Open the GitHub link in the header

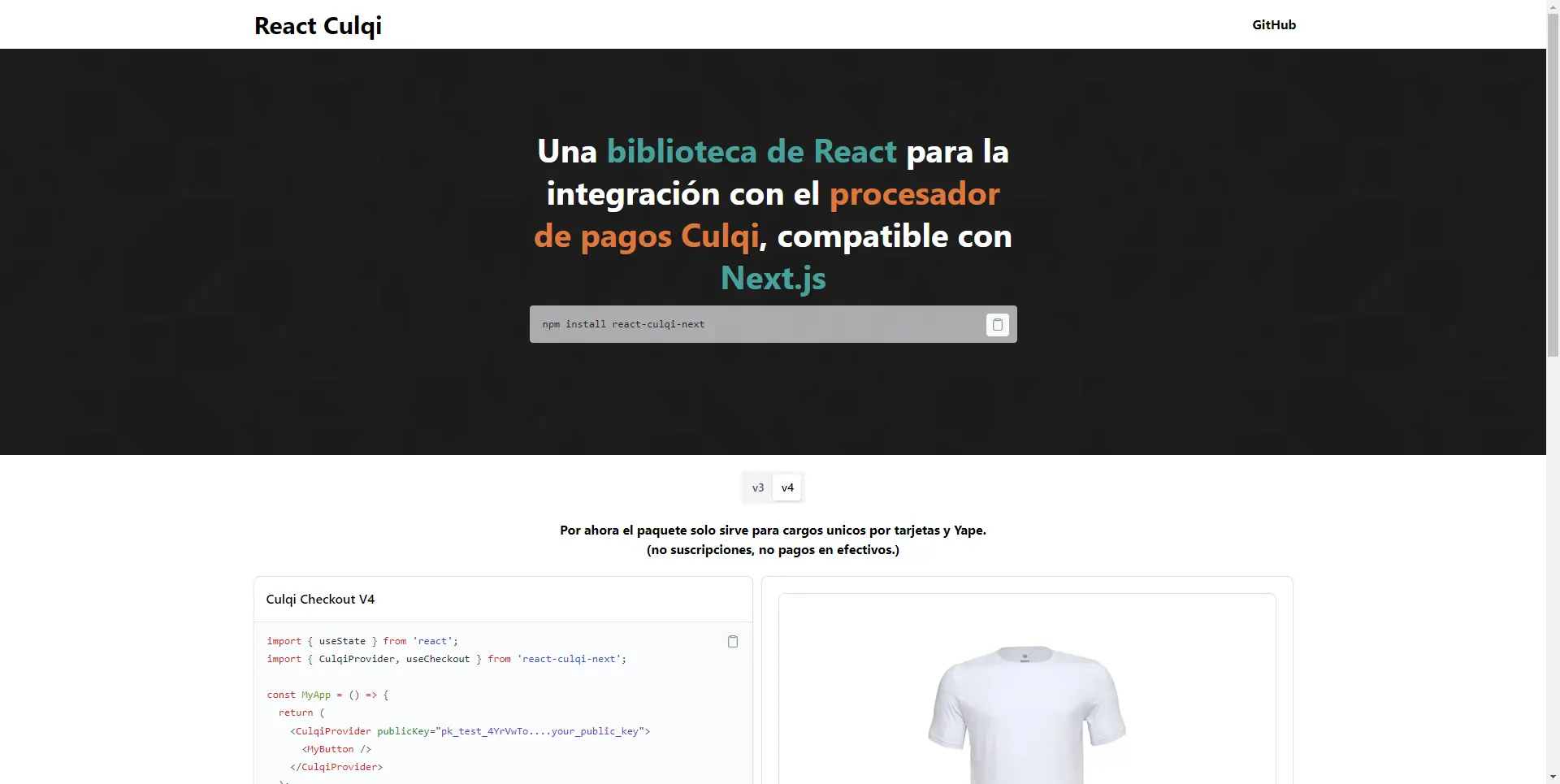(x=1273, y=24)
